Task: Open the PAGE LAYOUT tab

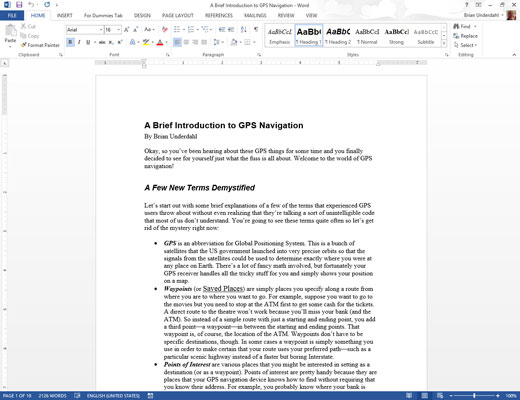Action: (178, 15)
